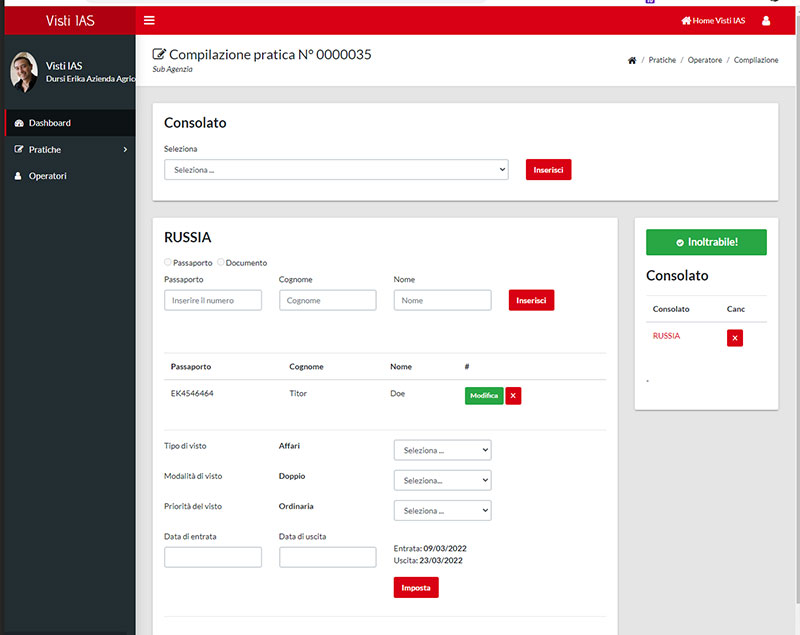
Task: Click the Visti IAS logo title
Action: pos(70,21)
